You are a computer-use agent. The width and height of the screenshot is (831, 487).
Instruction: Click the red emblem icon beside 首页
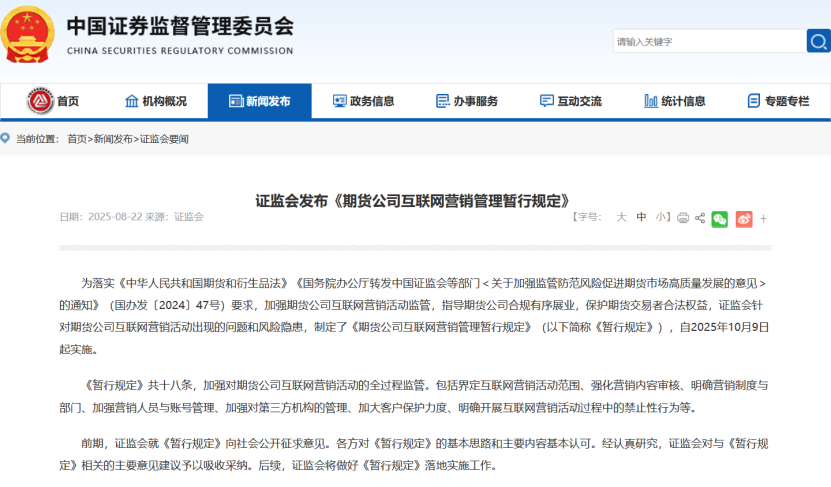pyautogui.click(x=40, y=101)
